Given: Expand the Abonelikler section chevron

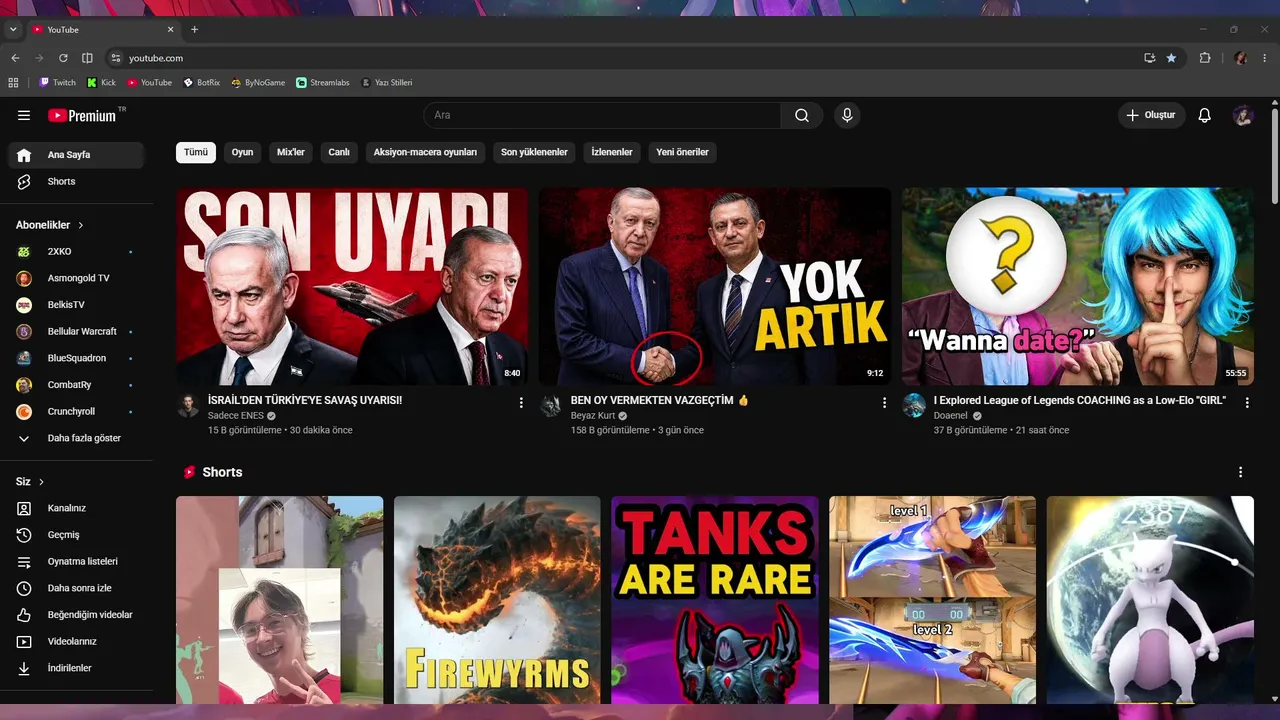Looking at the screenshot, I should tap(81, 225).
